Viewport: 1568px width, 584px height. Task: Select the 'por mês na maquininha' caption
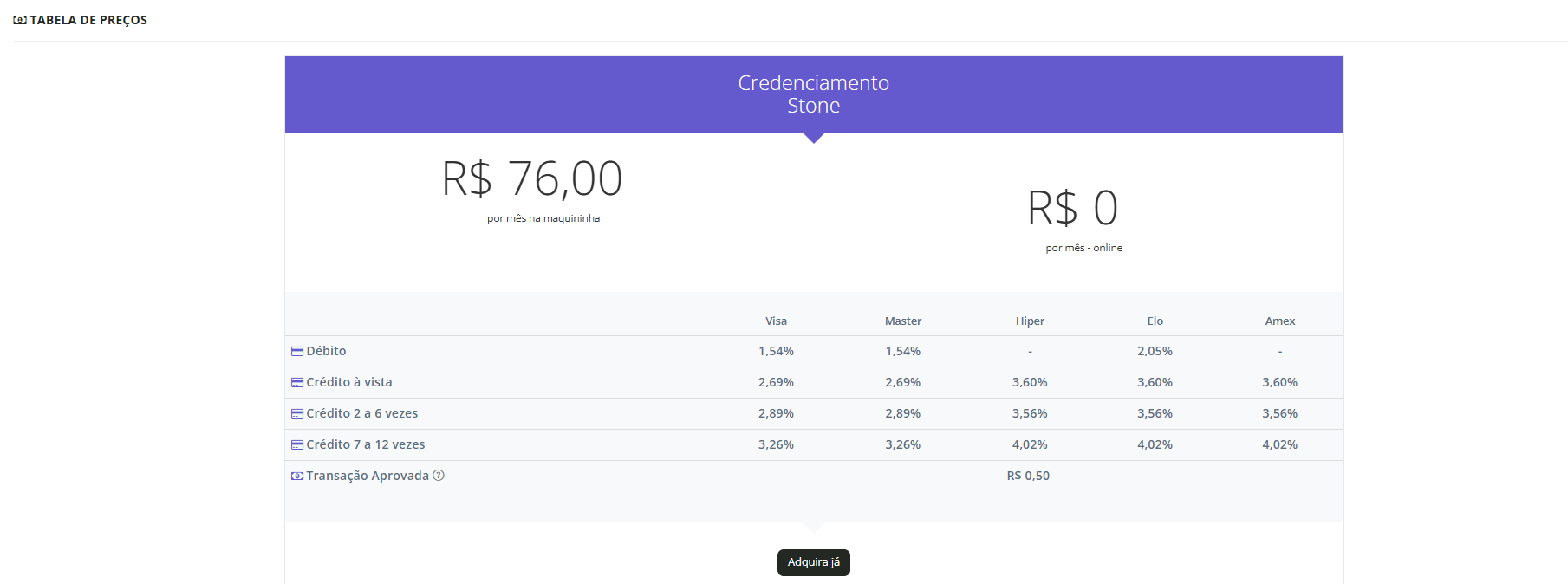tap(543, 218)
